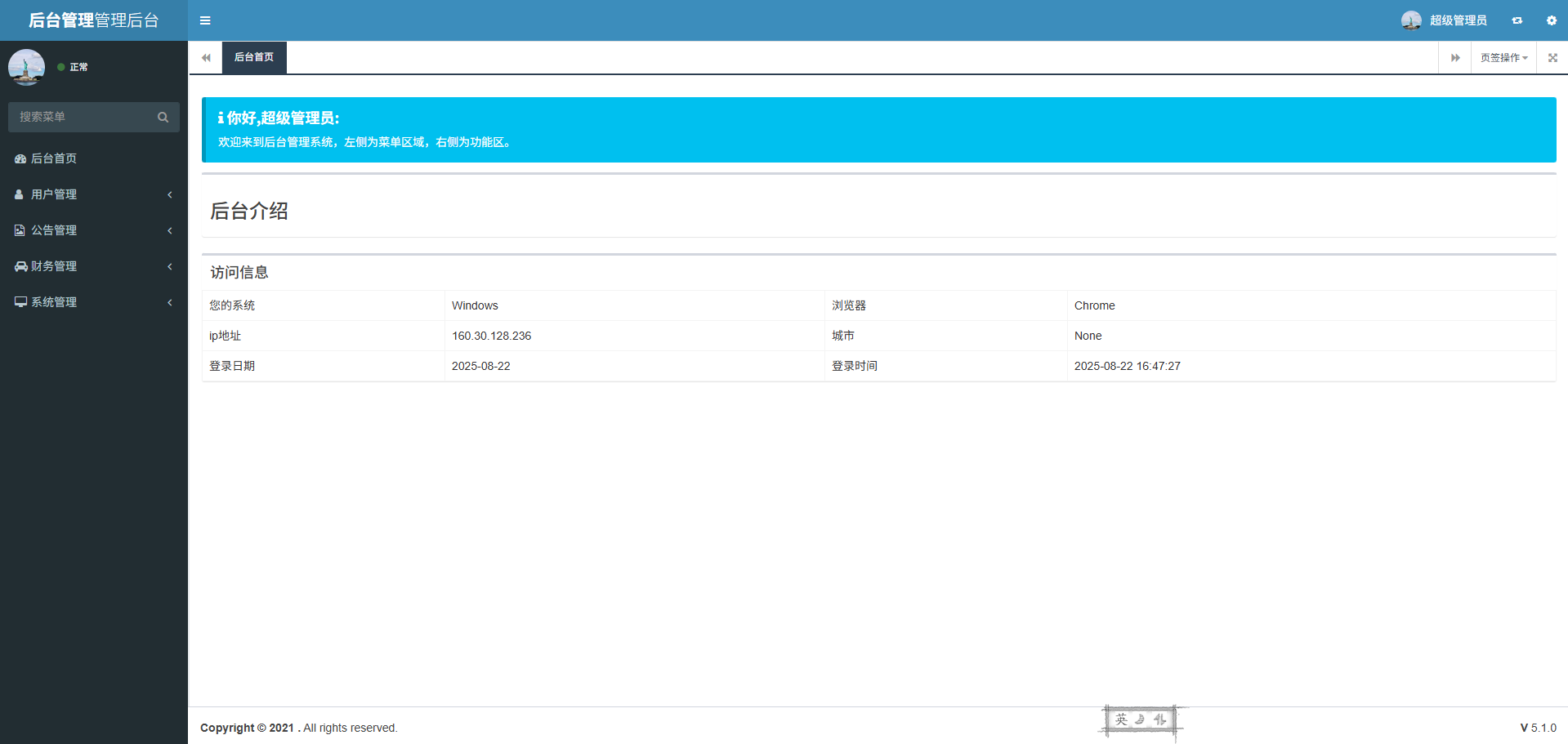Open the 页签操作 dropdown
The image size is (1568, 744).
coord(1503,58)
